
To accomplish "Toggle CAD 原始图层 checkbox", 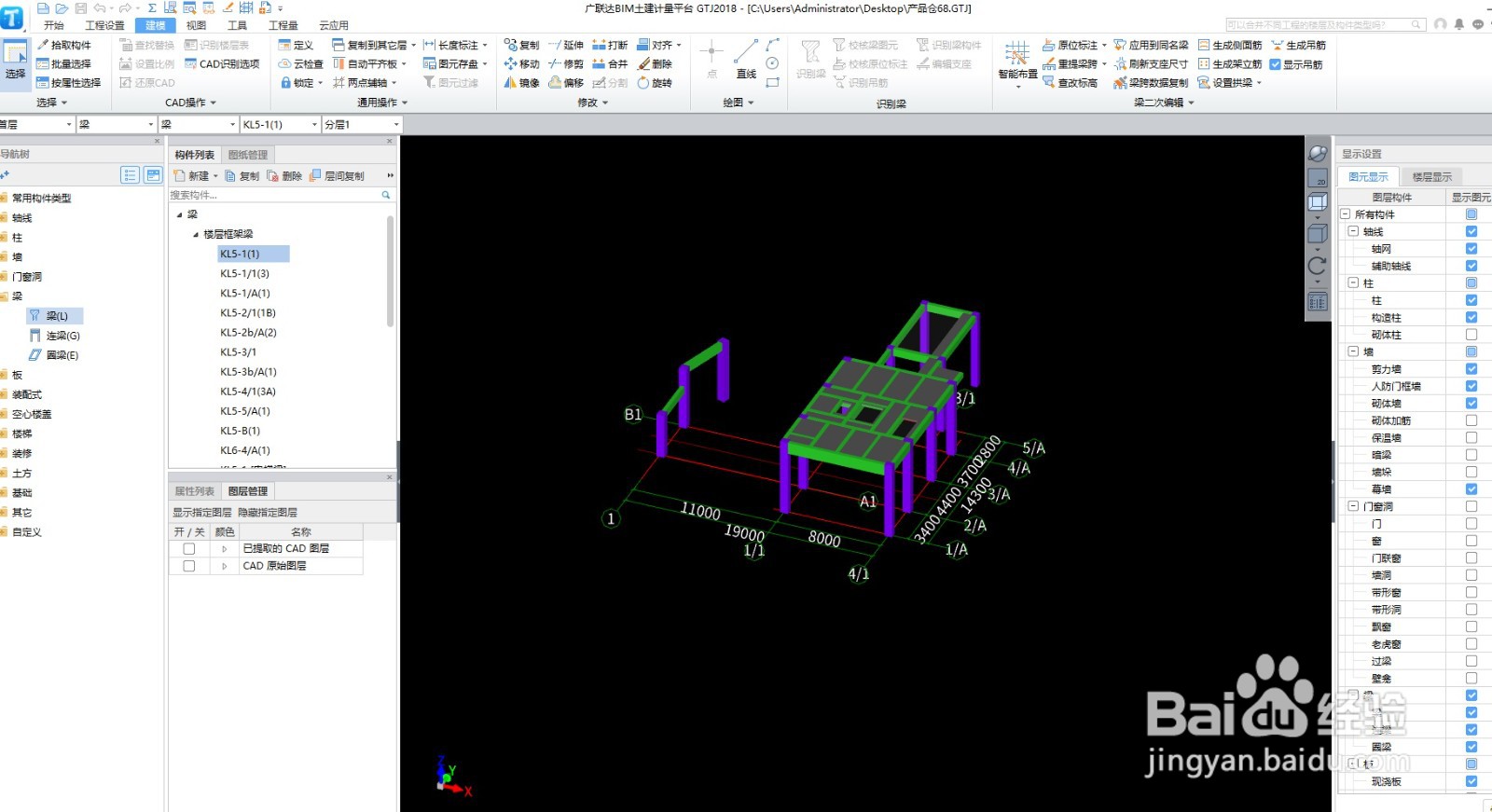I will coord(189,566).
